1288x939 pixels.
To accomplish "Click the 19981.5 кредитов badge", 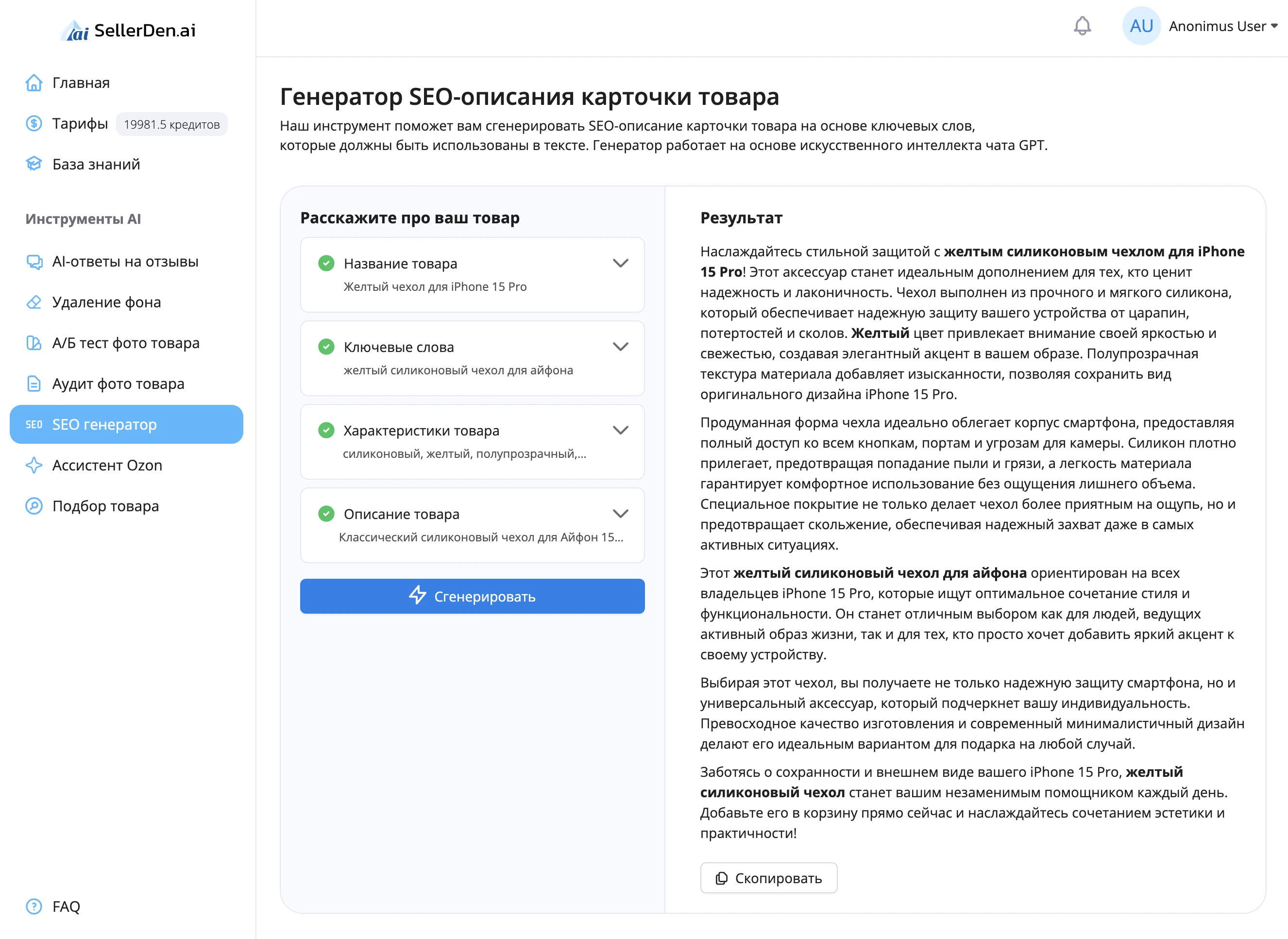I will pos(172,124).
